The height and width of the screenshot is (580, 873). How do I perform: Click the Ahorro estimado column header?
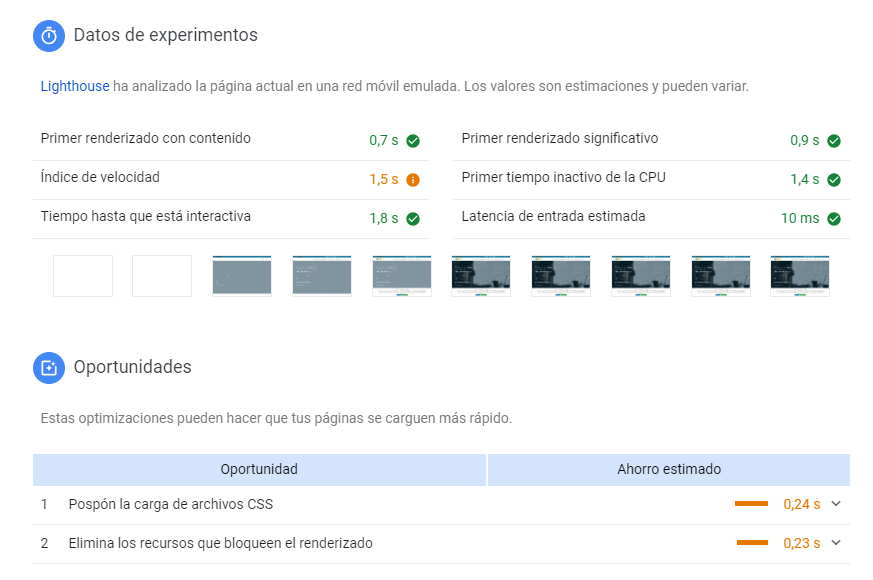coord(669,469)
